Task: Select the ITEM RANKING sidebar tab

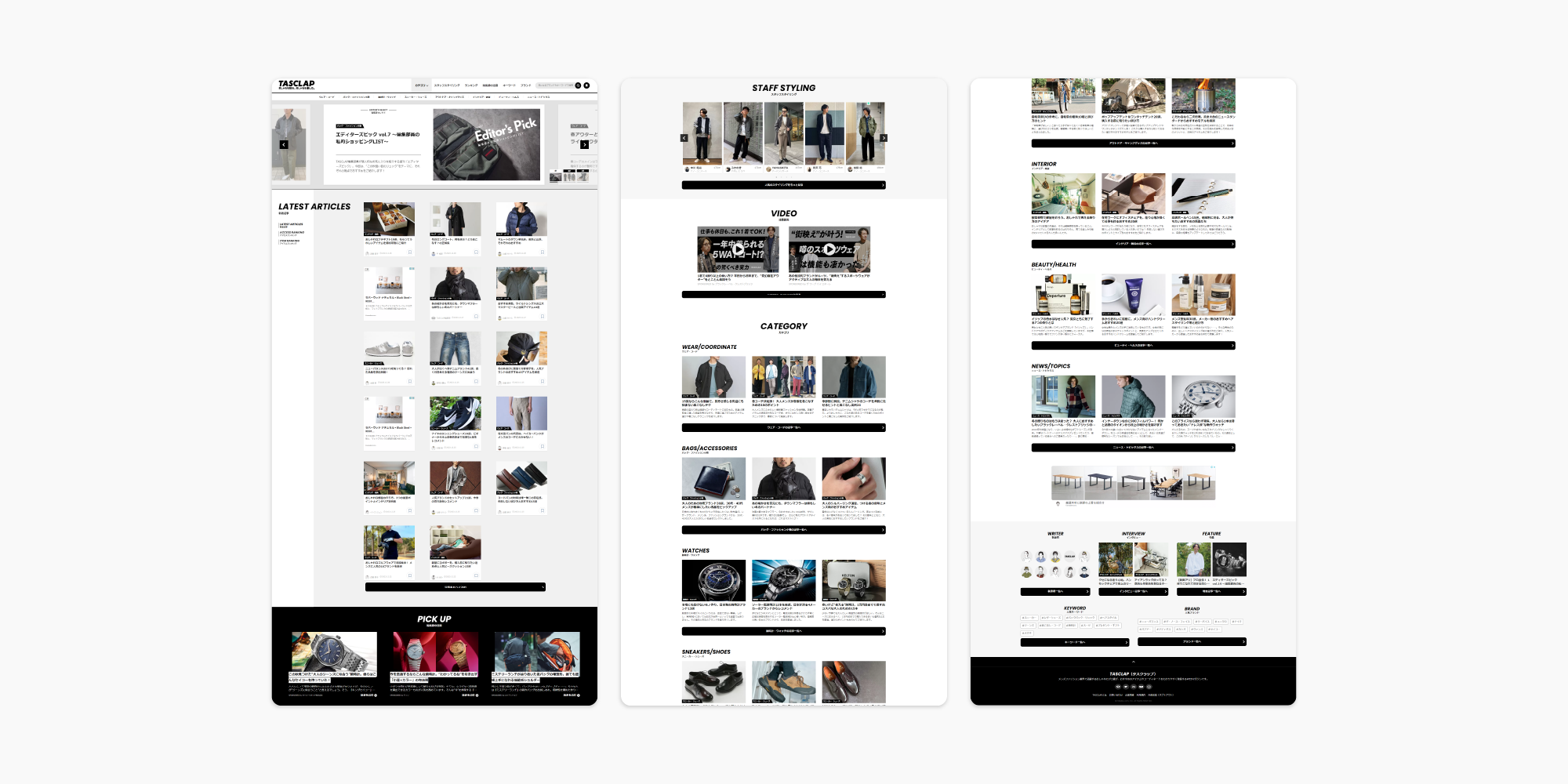Action: click(x=289, y=241)
